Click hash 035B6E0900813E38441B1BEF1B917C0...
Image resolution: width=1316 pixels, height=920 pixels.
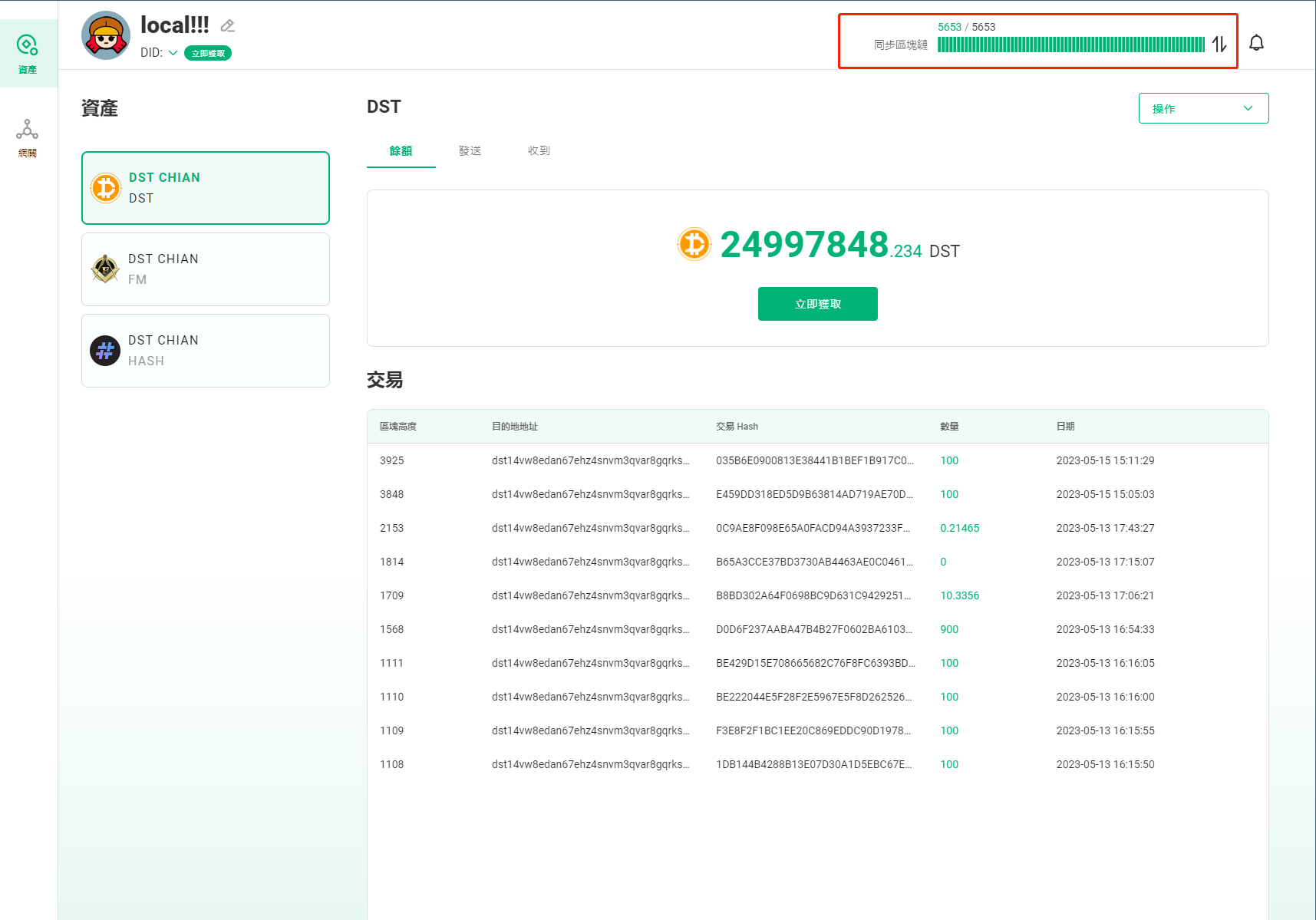(x=815, y=460)
